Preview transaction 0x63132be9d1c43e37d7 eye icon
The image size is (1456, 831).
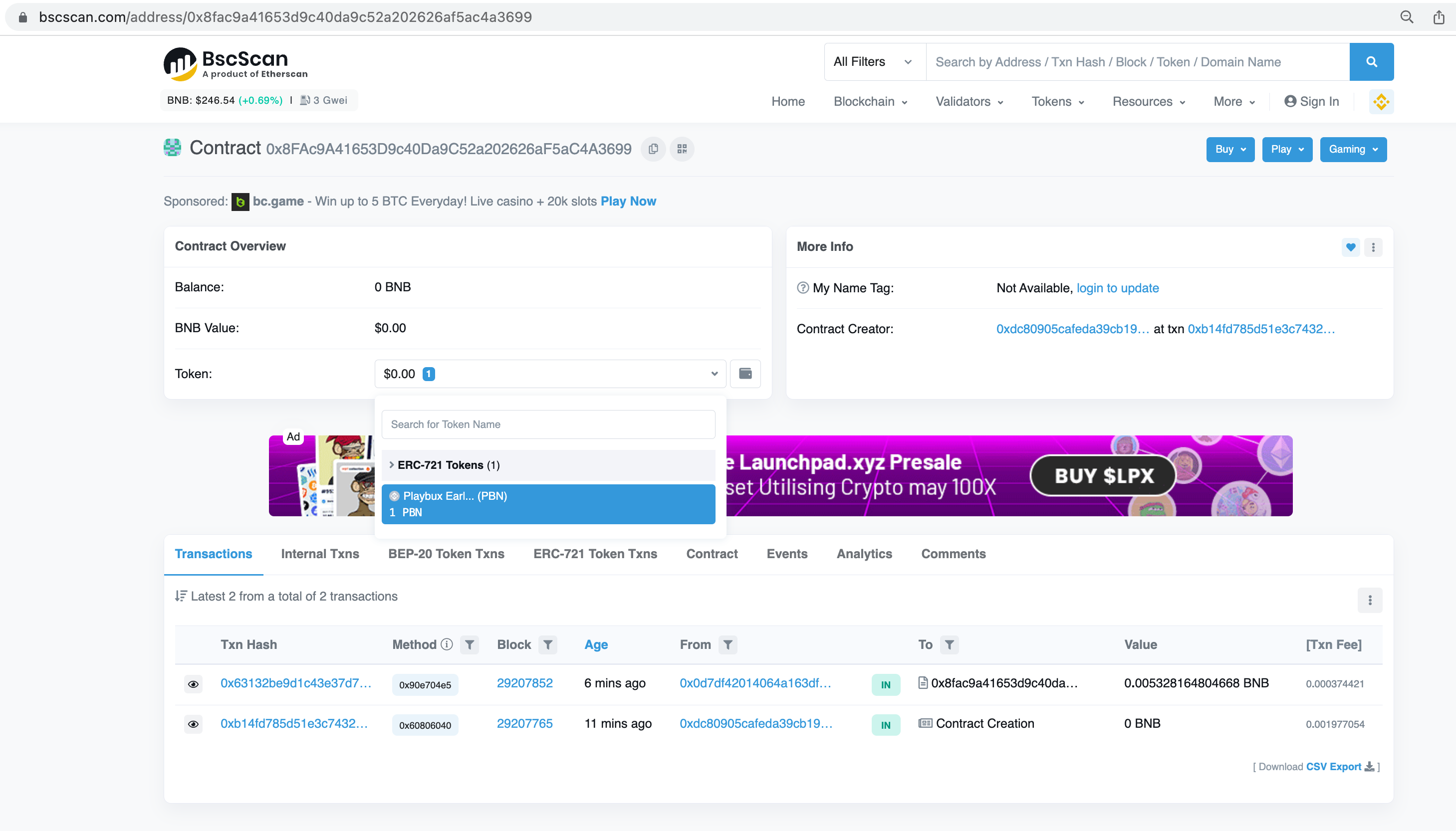194,684
